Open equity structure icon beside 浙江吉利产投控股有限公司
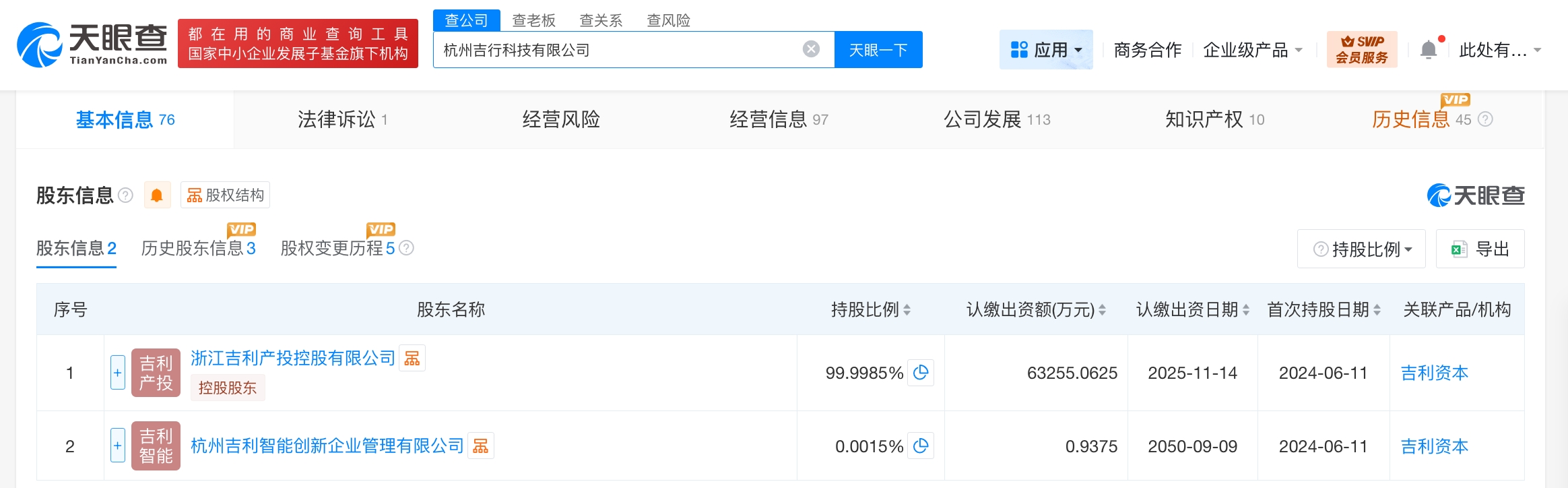 tap(412, 359)
